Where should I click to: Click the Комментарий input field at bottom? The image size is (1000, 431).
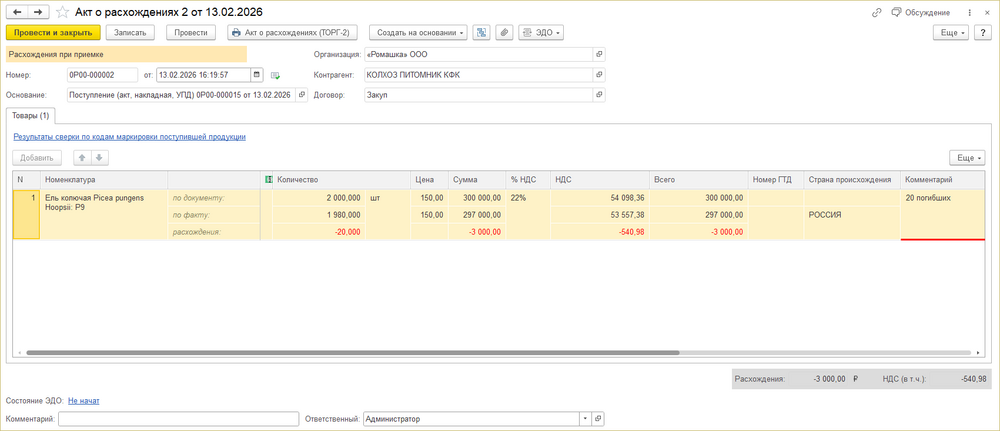point(178,419)
